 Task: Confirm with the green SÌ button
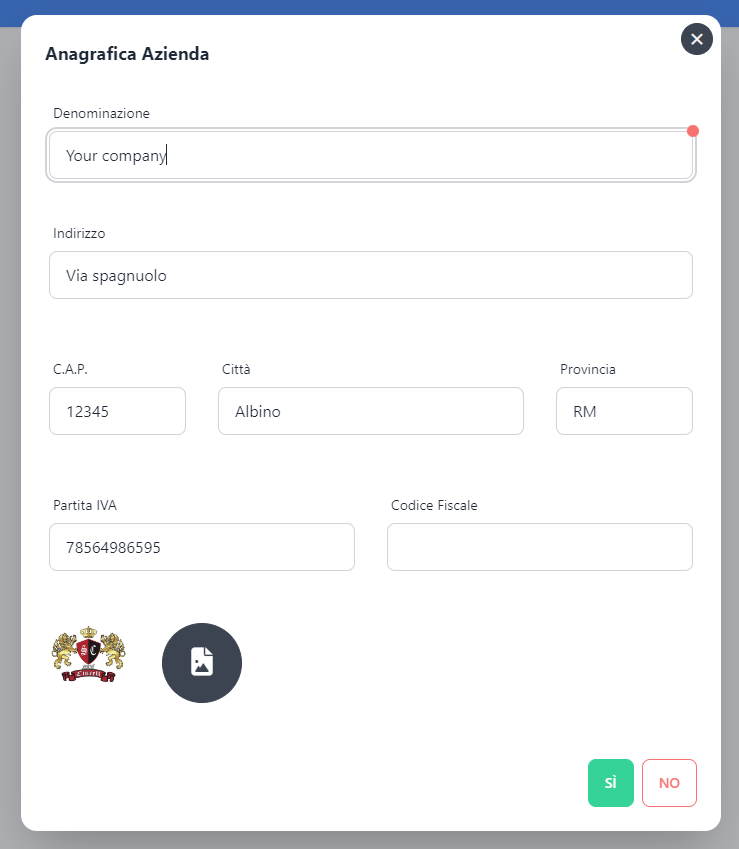click(x=610, y=783)
